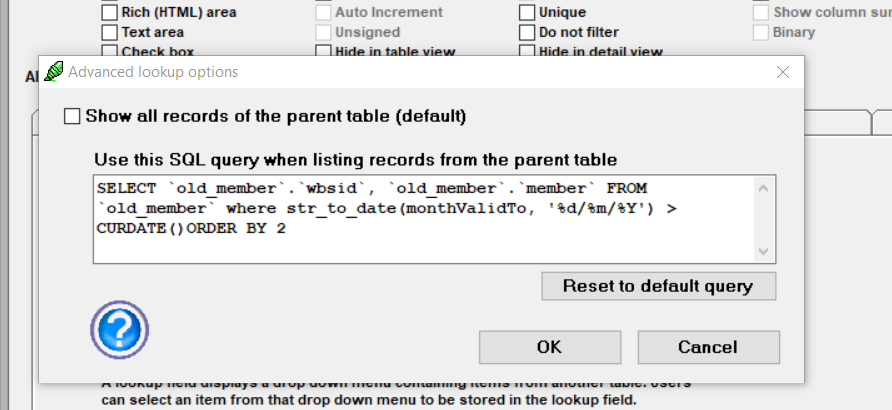Click the SQL box scrollbar up arrow
Image resolution: width=892 pixels, height=410 pixels.
[x=763, y=188]
